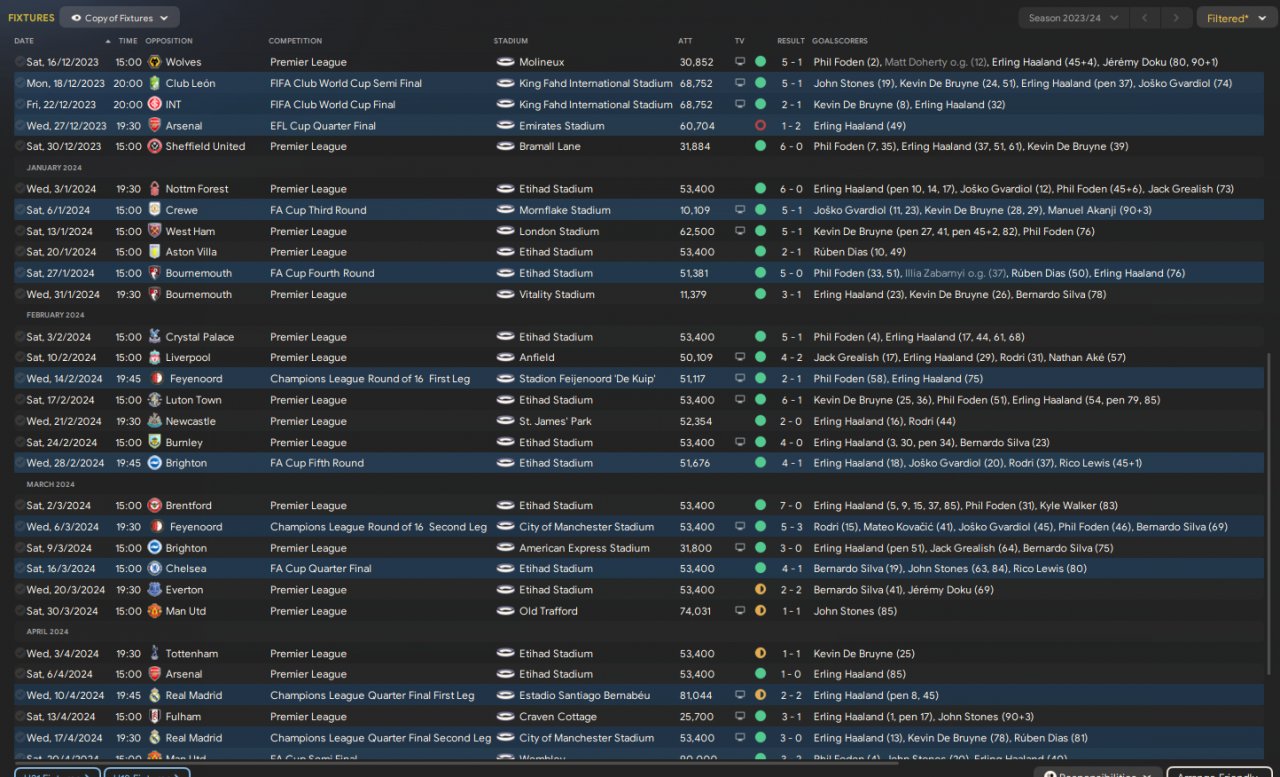Tick the checkmark for the Club León fixture
The height and width of the screenshot is (777, 1280).
click(20, 84)
